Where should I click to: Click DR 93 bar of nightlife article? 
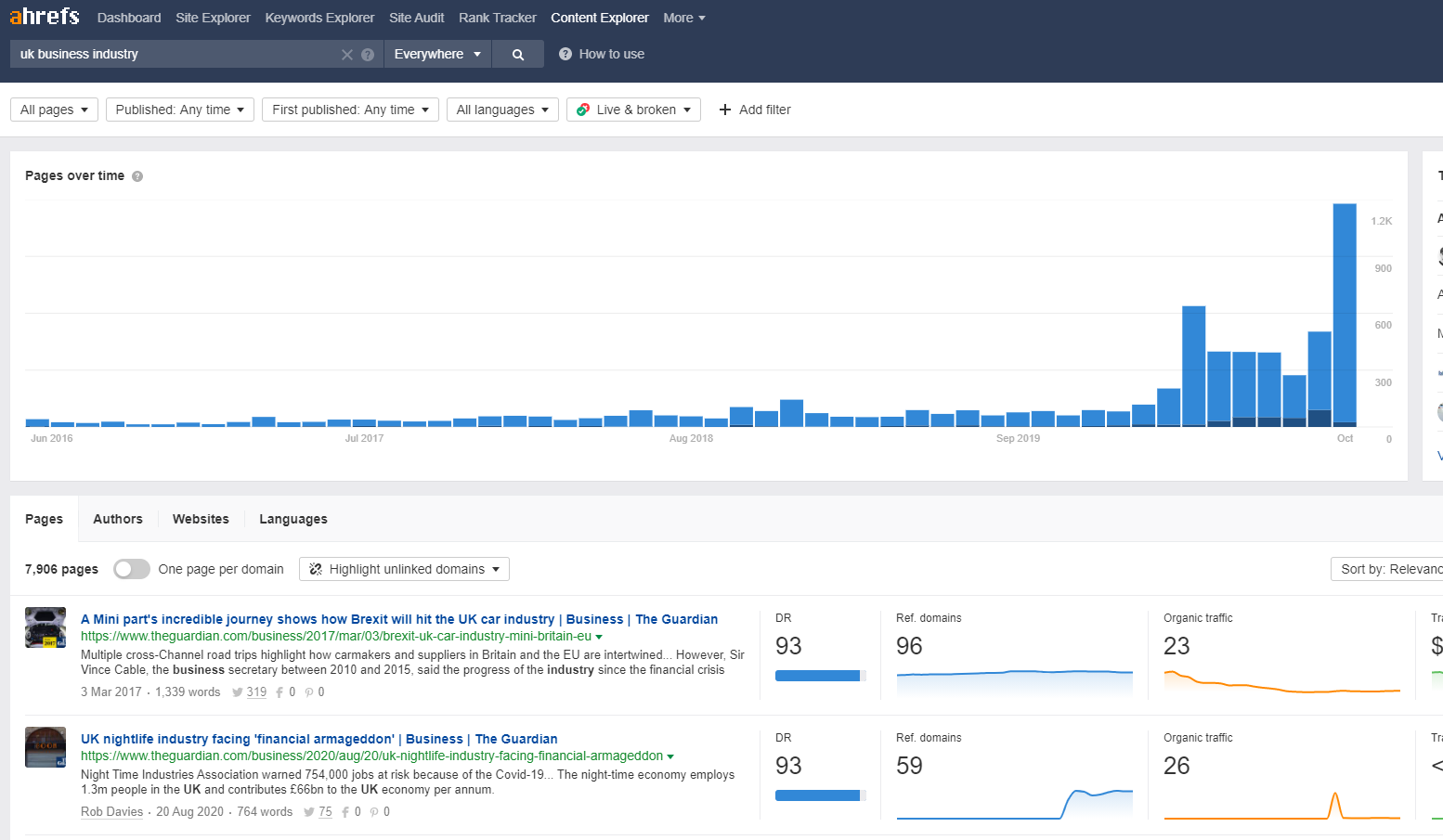821,795
